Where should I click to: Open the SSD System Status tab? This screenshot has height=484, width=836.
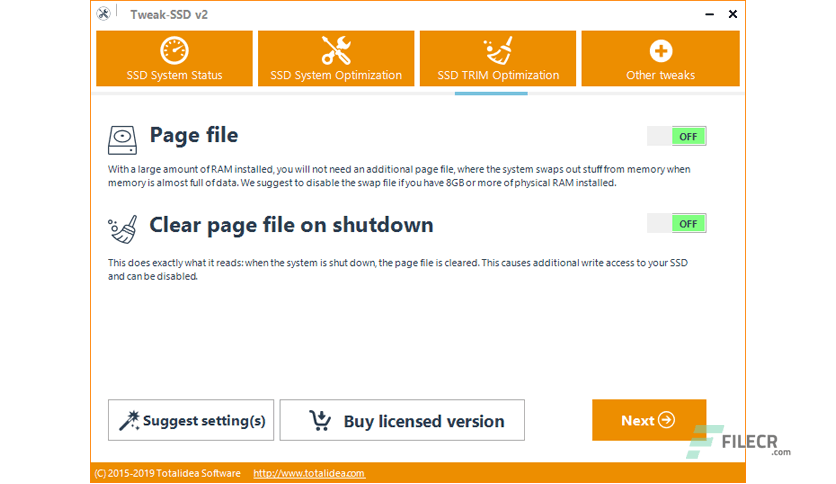pyautogui.click(x=174, y=58)
